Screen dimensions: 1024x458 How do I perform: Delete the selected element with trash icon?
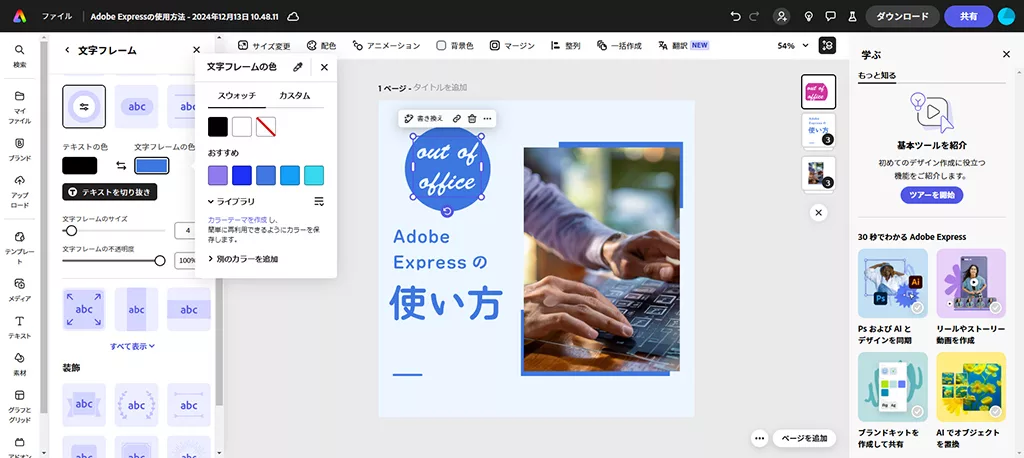coord(472,118)
